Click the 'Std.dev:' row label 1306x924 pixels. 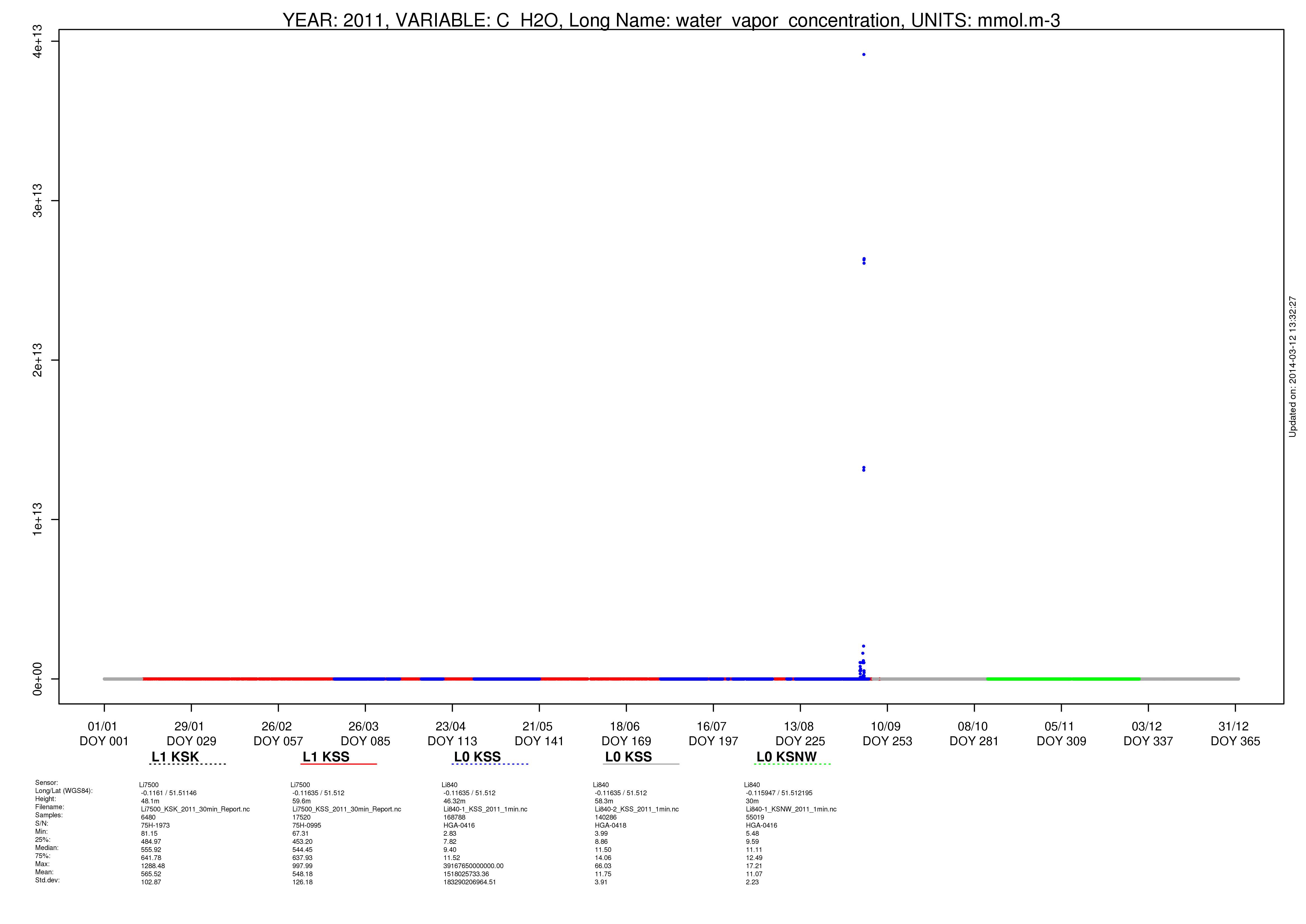[x=47, y=880]
